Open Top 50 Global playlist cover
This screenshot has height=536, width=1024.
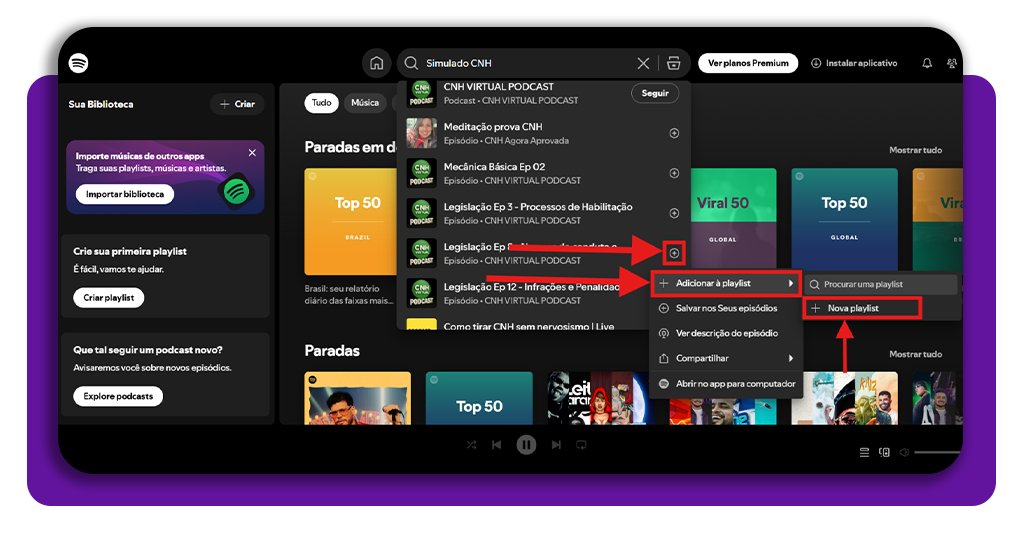coord(844,221)
